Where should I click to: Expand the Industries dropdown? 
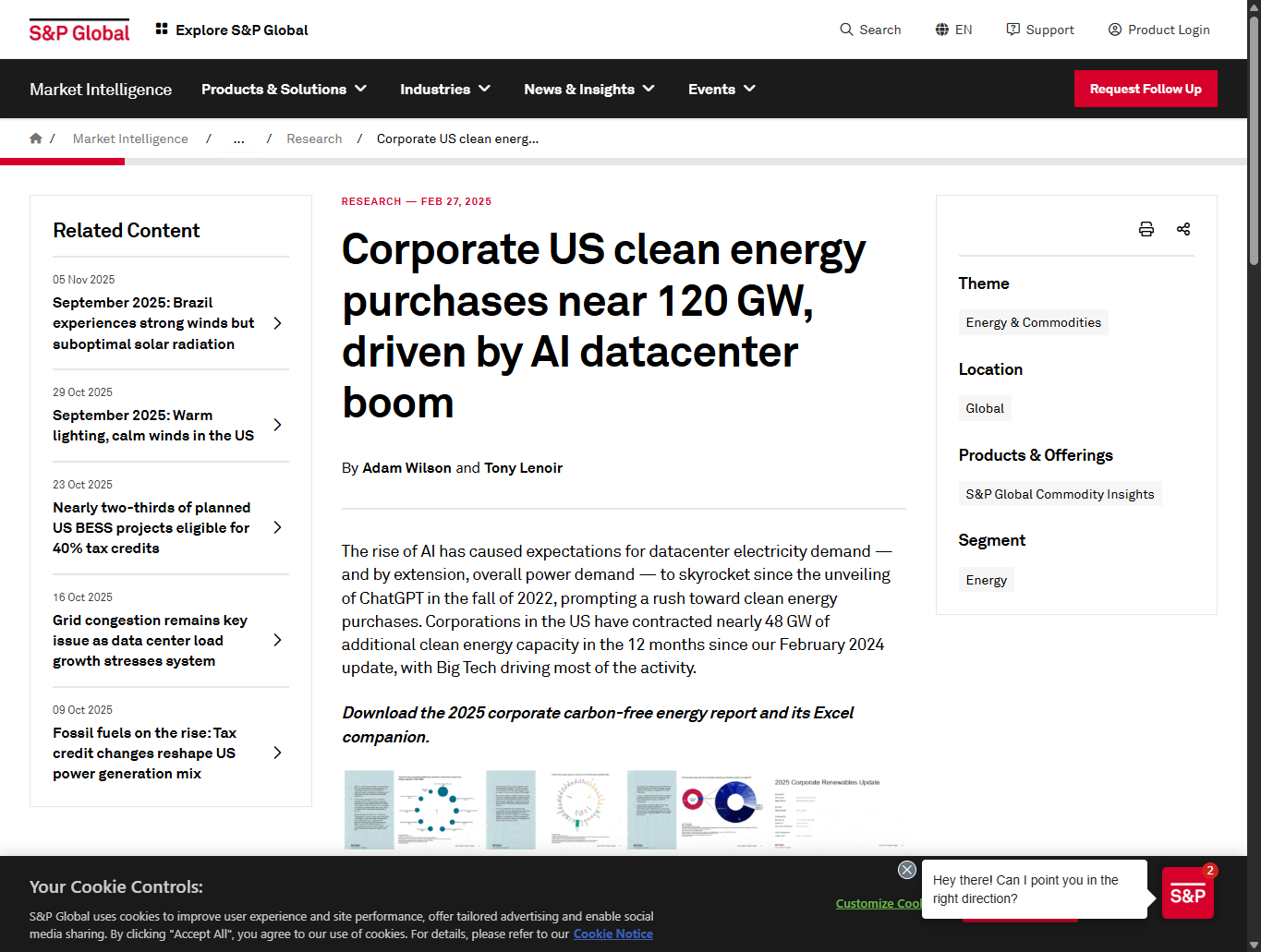444,89
